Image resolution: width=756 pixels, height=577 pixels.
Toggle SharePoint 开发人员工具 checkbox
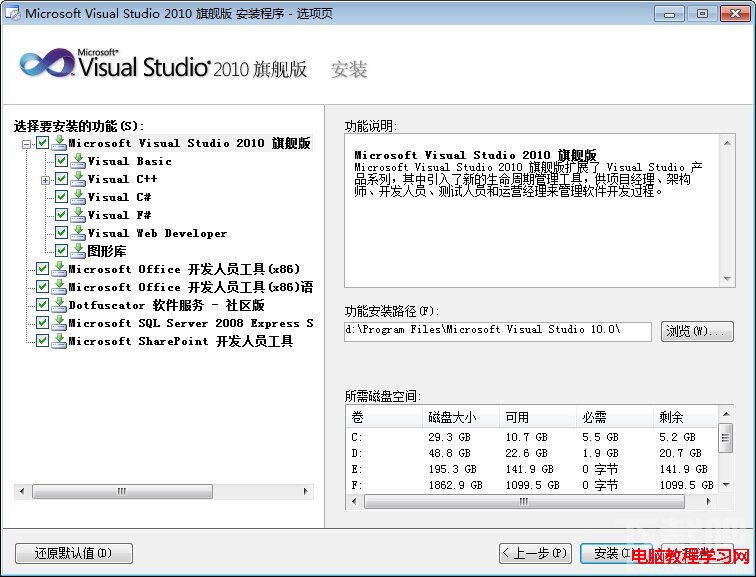[x=42, y=341]
